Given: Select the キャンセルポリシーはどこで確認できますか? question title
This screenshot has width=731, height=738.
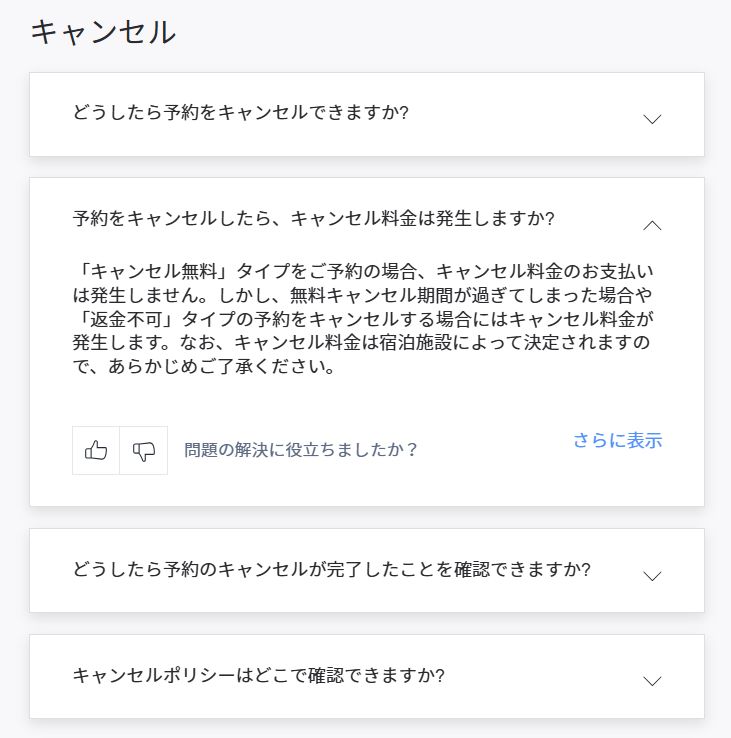Looking at the screenshot, I should 258,675.
